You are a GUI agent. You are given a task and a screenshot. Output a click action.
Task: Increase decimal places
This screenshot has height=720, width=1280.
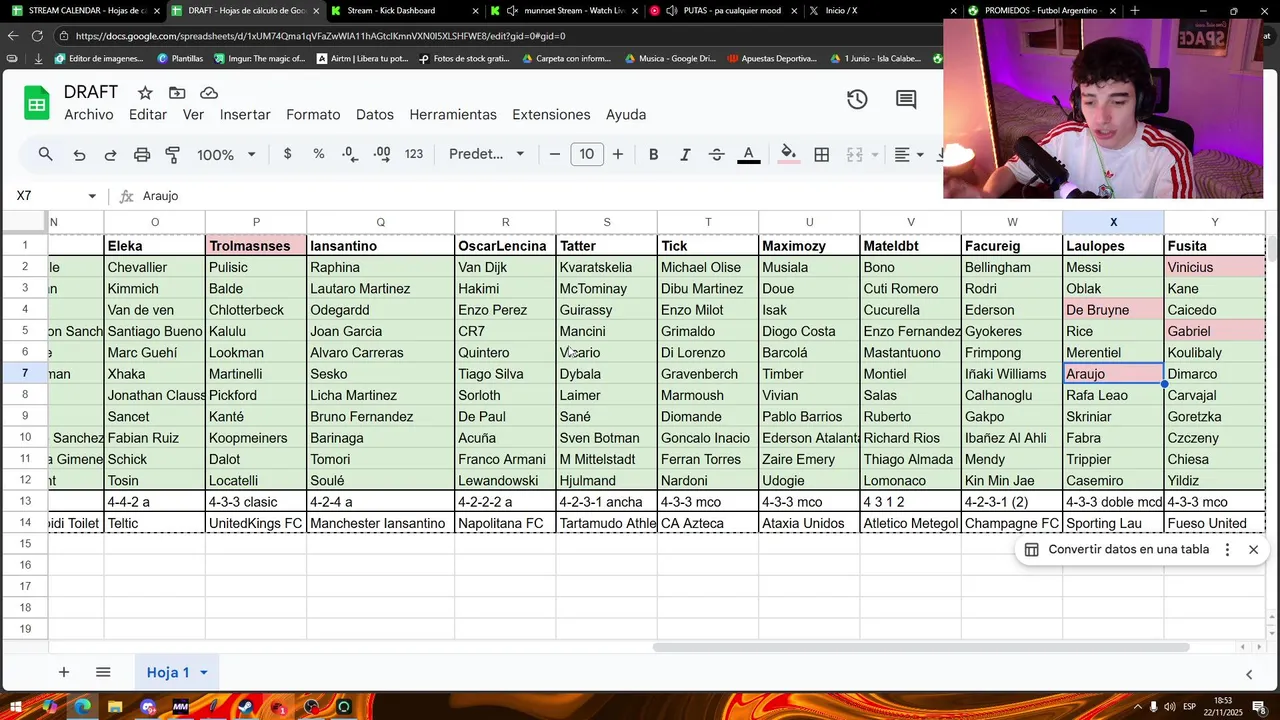[382, 154]
